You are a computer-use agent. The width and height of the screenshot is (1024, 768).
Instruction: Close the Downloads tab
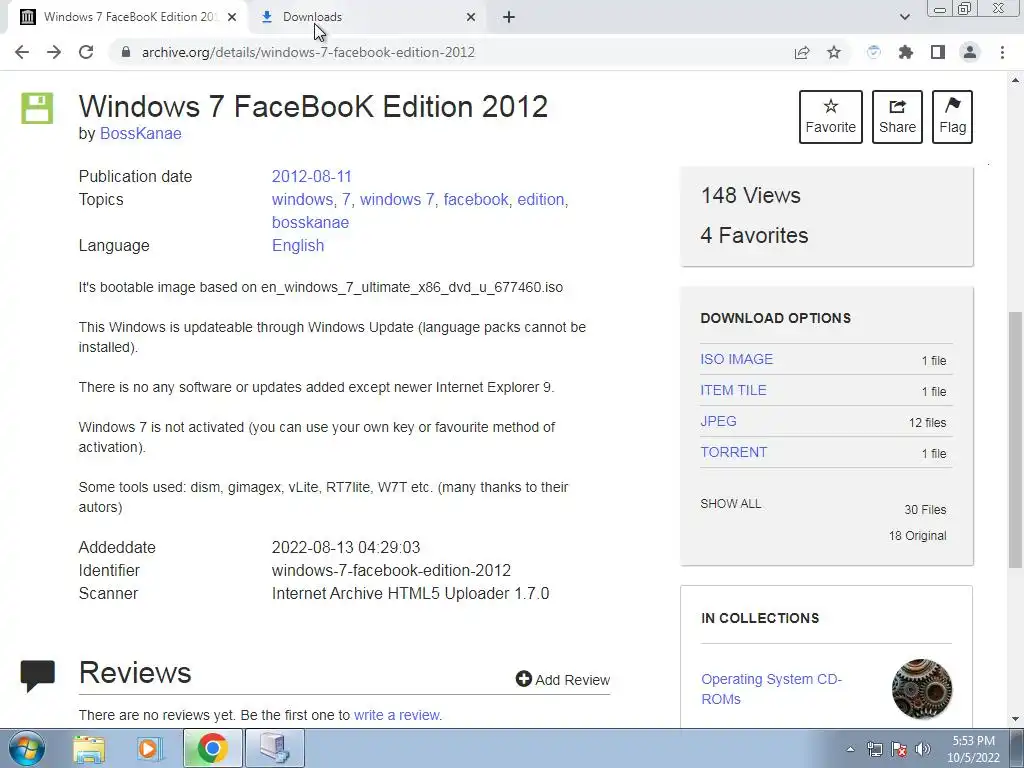coord(471,17)
